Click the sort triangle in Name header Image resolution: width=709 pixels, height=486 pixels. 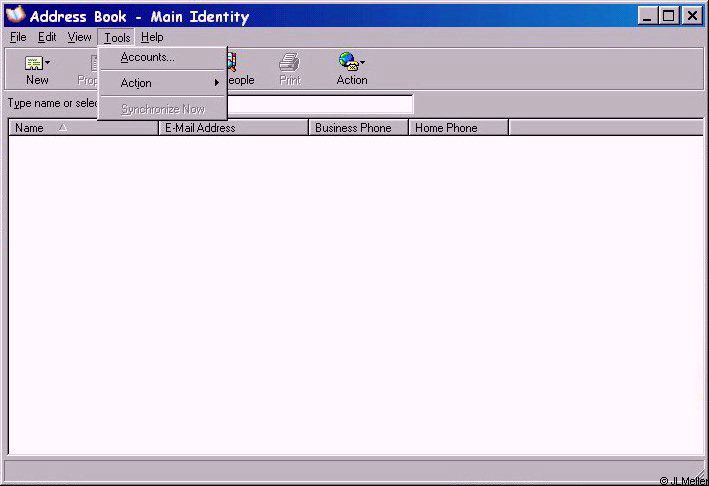pyautogui.click(x=63, y=128)
